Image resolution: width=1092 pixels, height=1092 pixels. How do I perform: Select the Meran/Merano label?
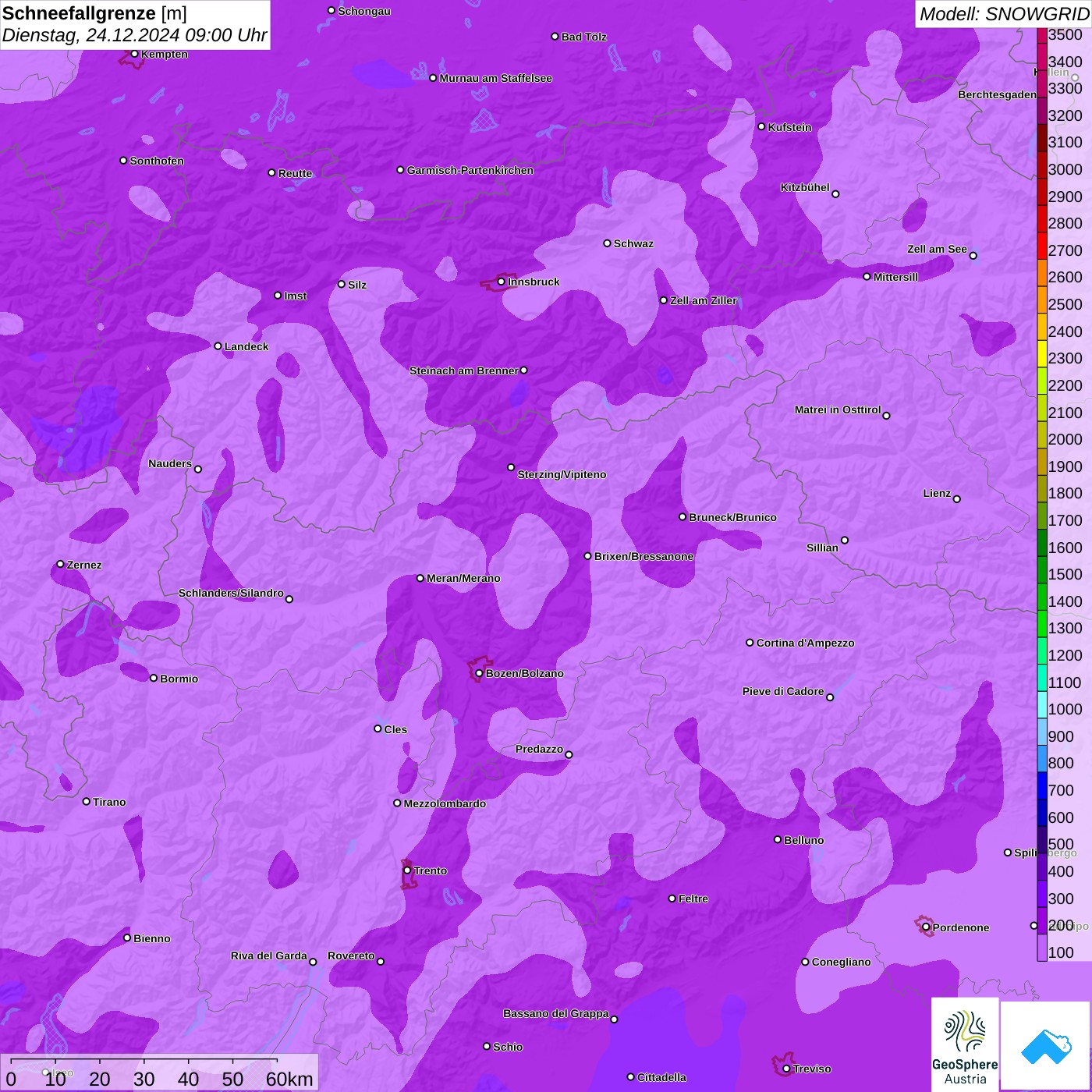(463, 578)
